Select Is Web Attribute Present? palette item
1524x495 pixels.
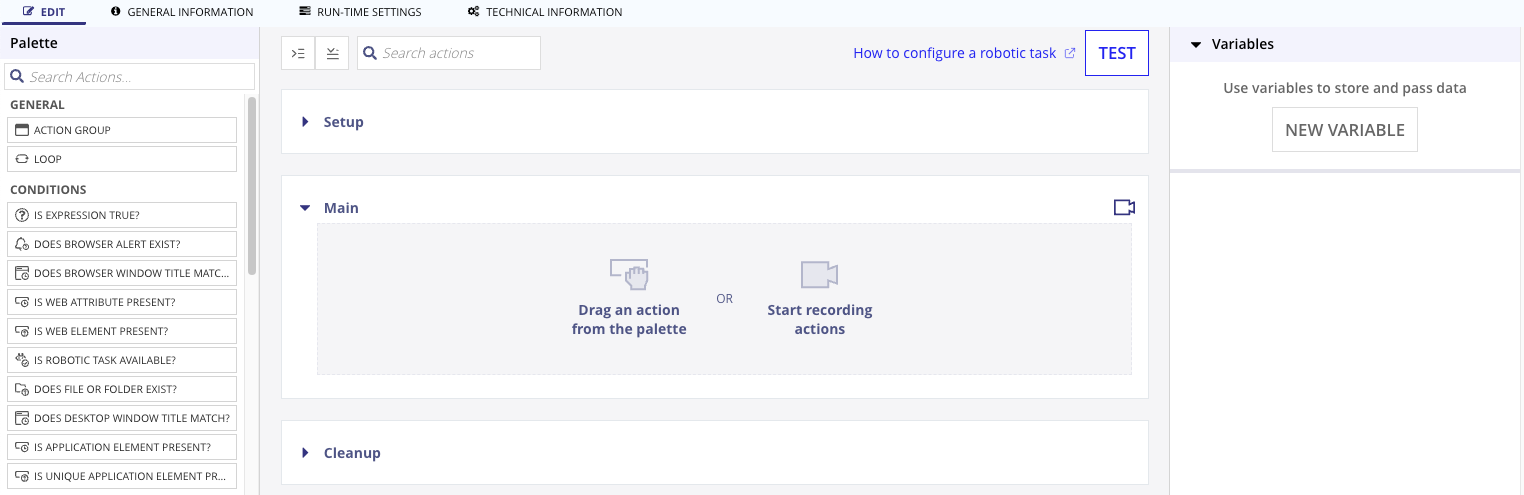tap(121, 302)
